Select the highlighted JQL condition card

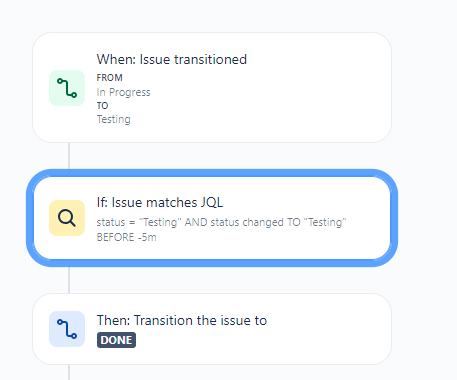coord(212,218)
